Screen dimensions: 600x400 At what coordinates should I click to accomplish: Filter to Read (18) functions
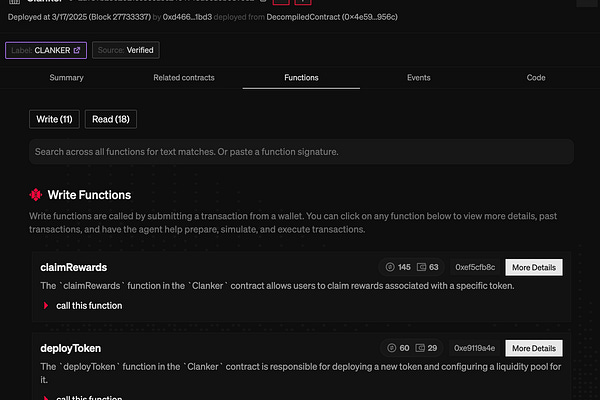[111, 119]
